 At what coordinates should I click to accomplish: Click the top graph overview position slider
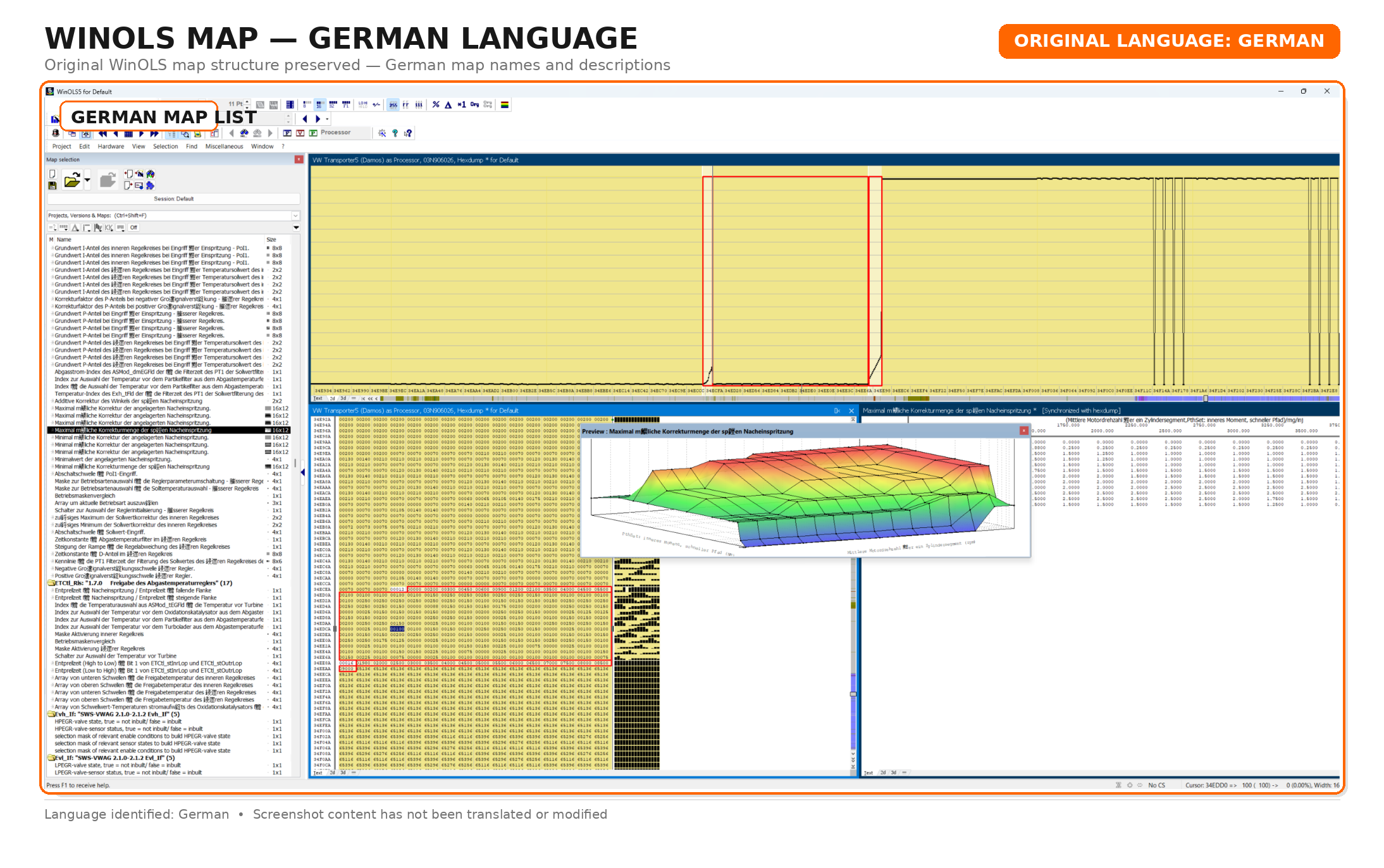pyautogui.click(x=1206, y=399)
